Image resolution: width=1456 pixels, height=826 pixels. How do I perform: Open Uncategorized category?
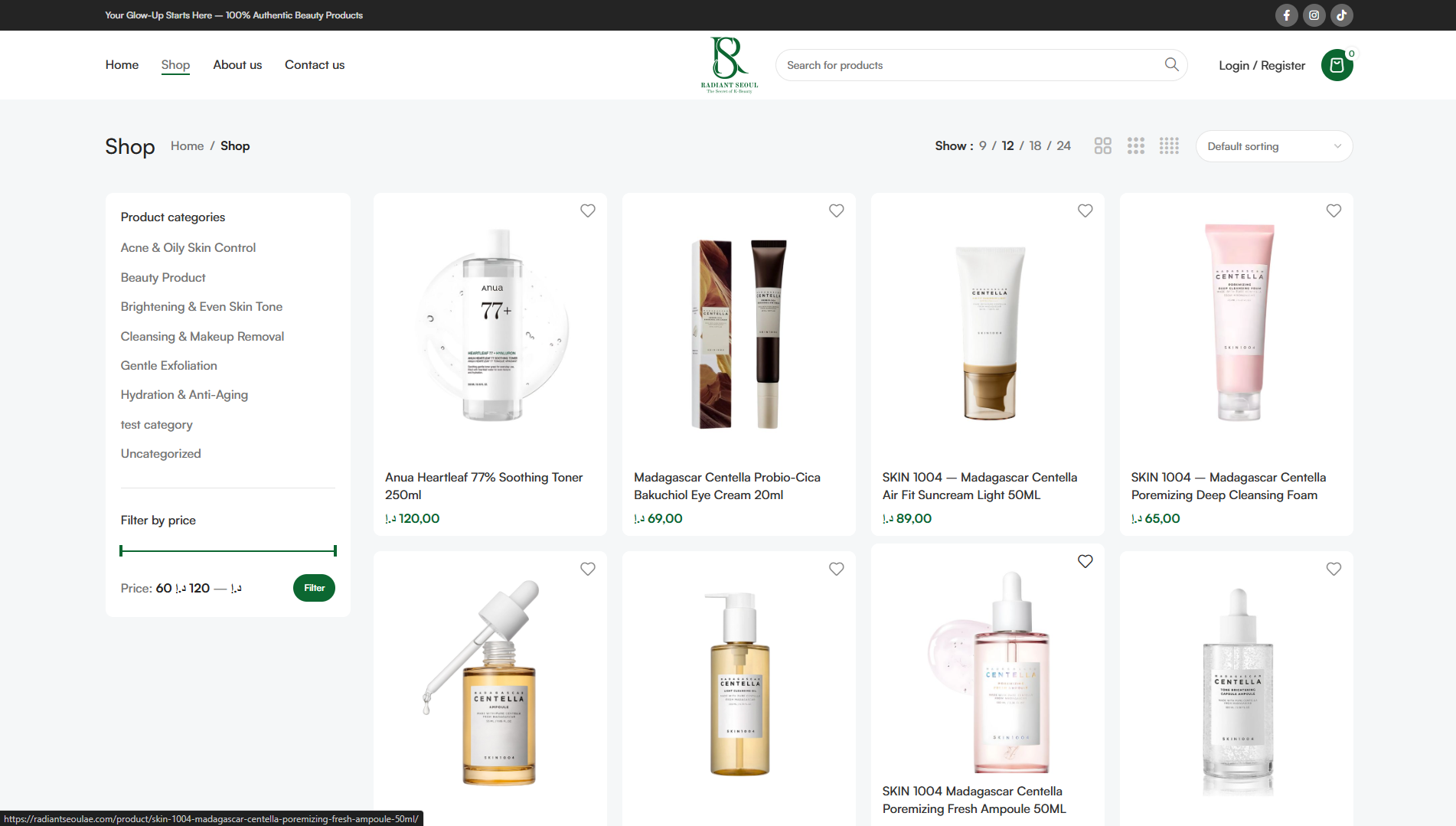(161, 454)
